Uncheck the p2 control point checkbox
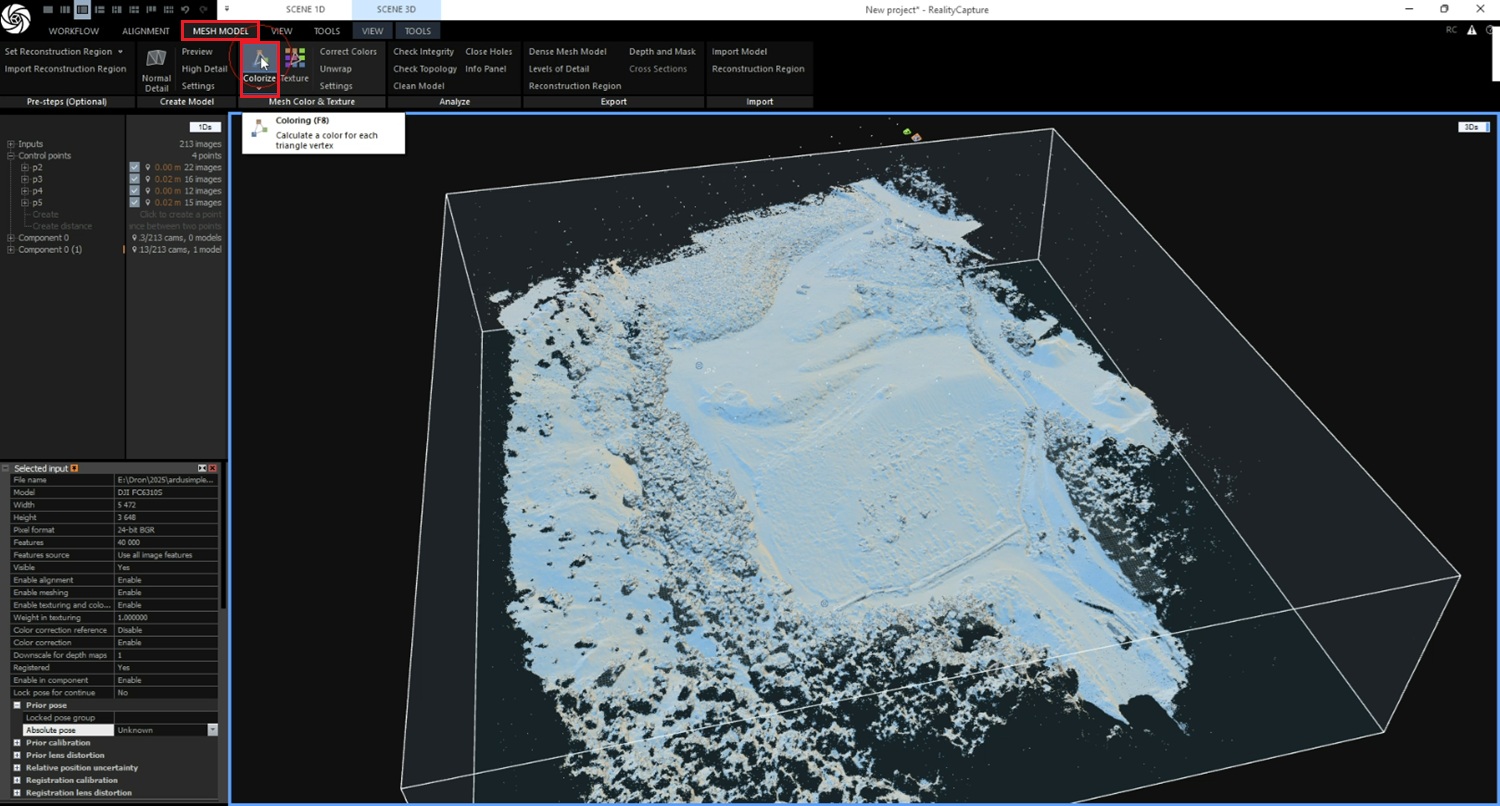1500x806 pixels. coord(135,167)
